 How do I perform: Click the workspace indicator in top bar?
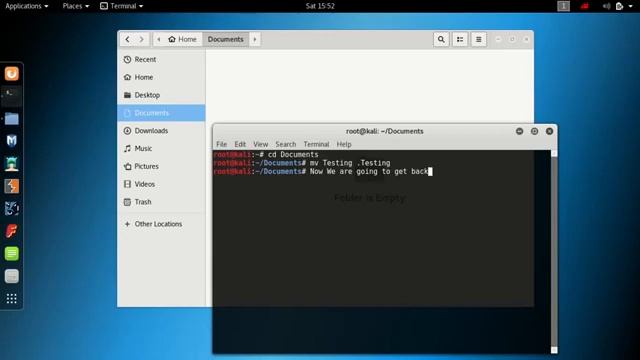click(564, 6)
